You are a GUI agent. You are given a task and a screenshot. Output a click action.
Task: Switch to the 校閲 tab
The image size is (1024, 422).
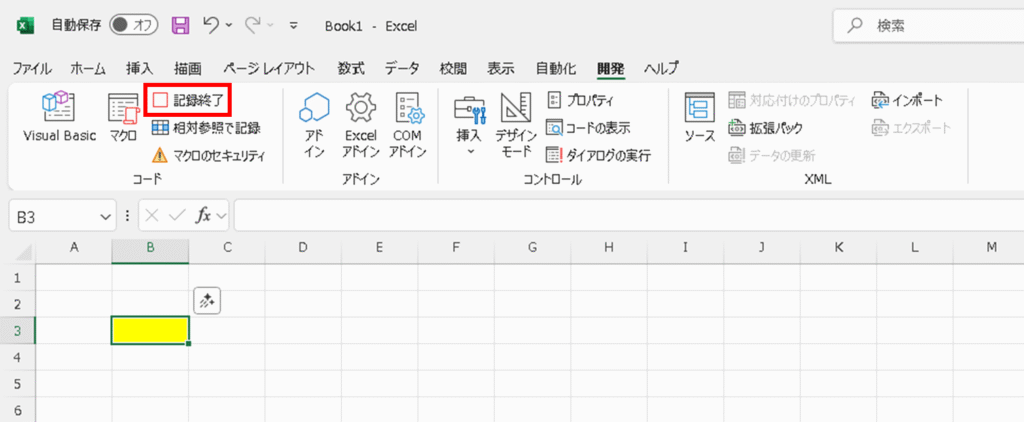(453, 69)
